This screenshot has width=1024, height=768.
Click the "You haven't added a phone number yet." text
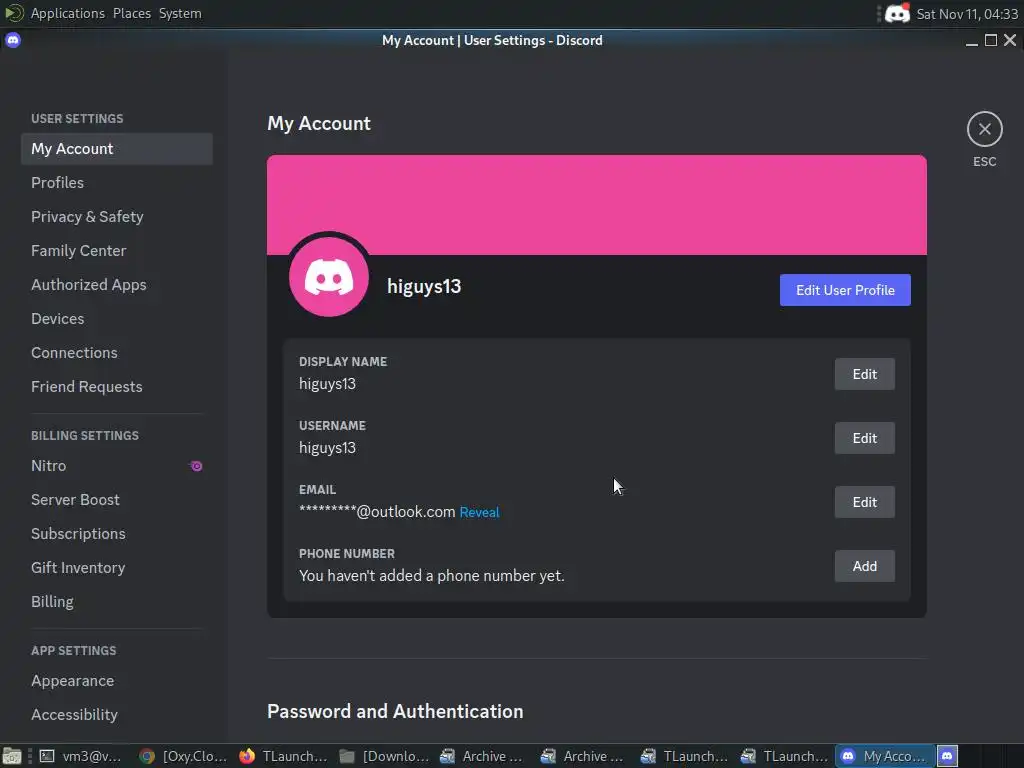(x=432, y=575)
